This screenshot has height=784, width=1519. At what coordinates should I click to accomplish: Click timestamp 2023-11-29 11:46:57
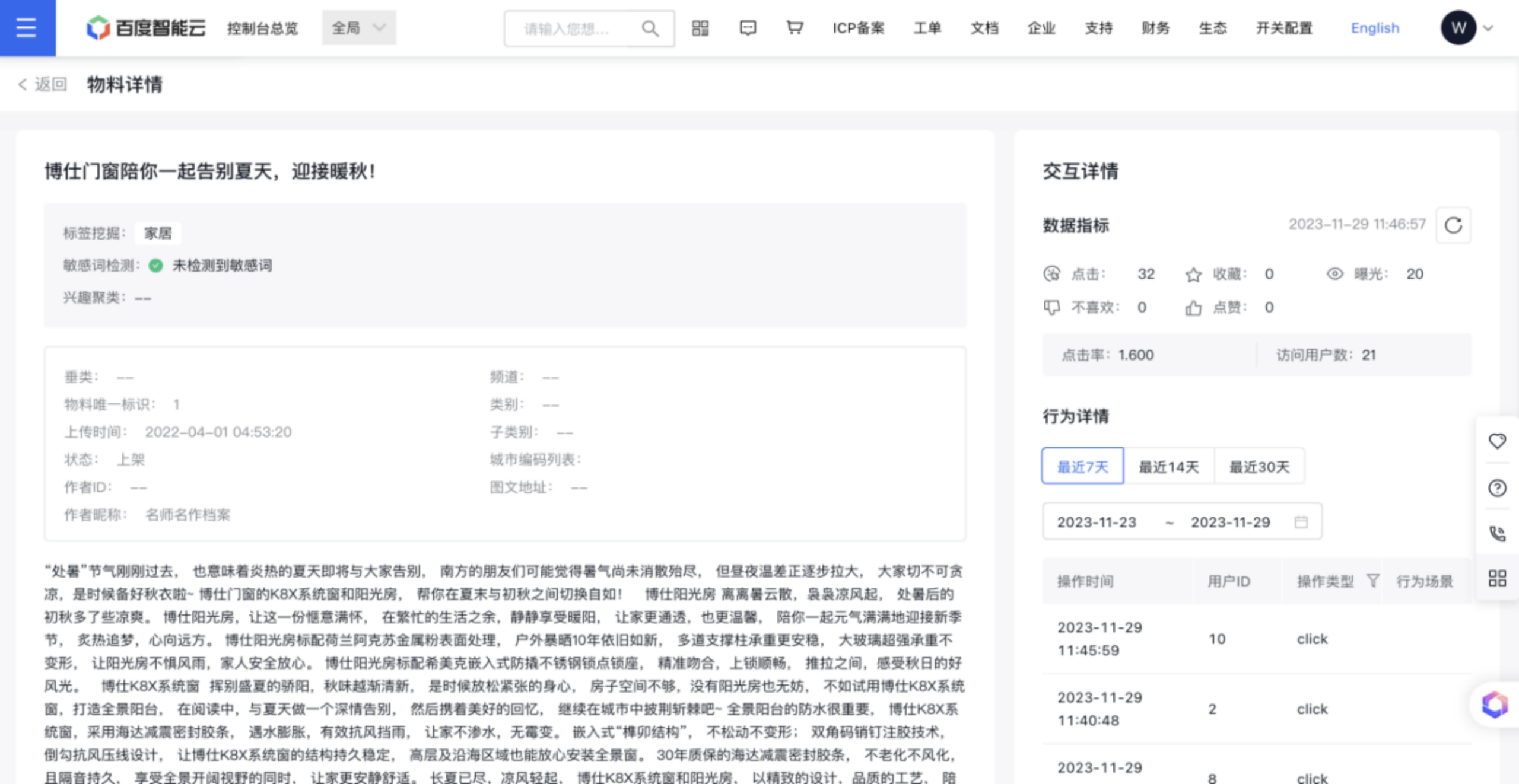1357,224
